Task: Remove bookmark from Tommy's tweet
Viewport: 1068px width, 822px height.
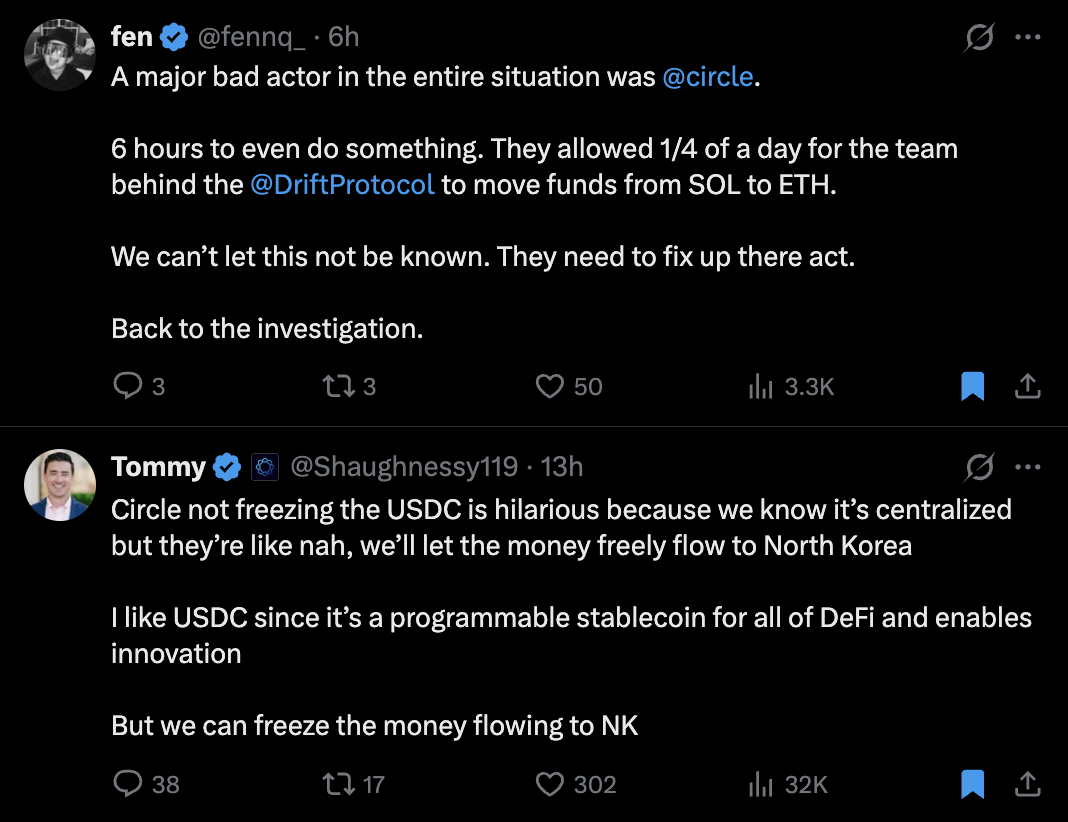Action: coord(972,784)
